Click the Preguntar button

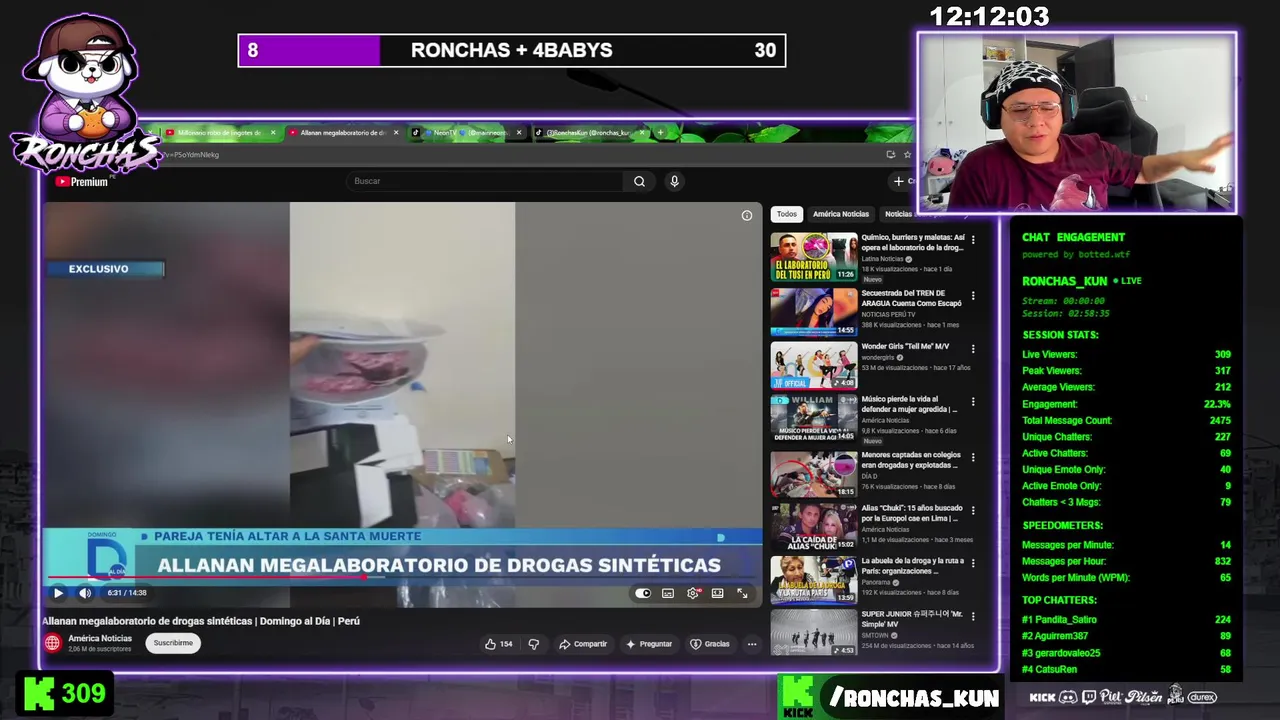click(x=649, y=644)
